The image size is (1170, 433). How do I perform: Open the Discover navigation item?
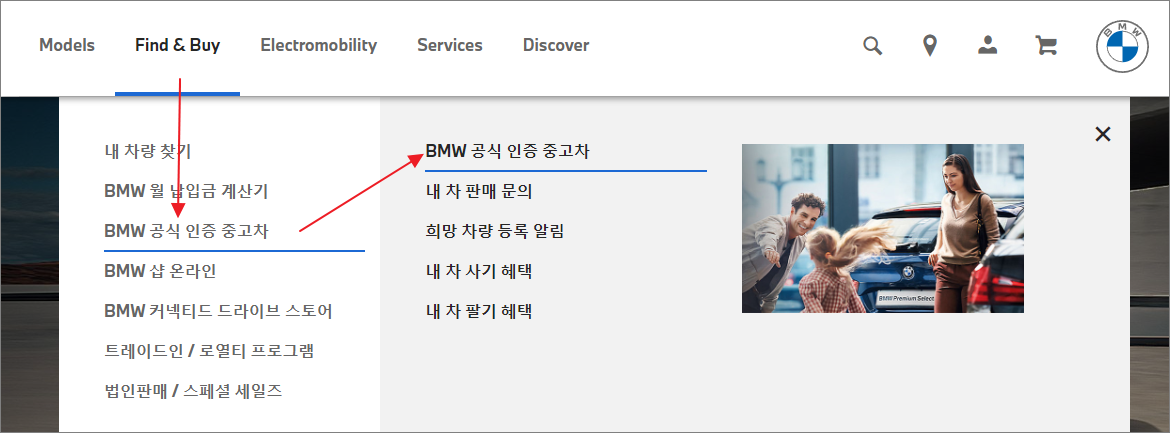click(556, 46)
